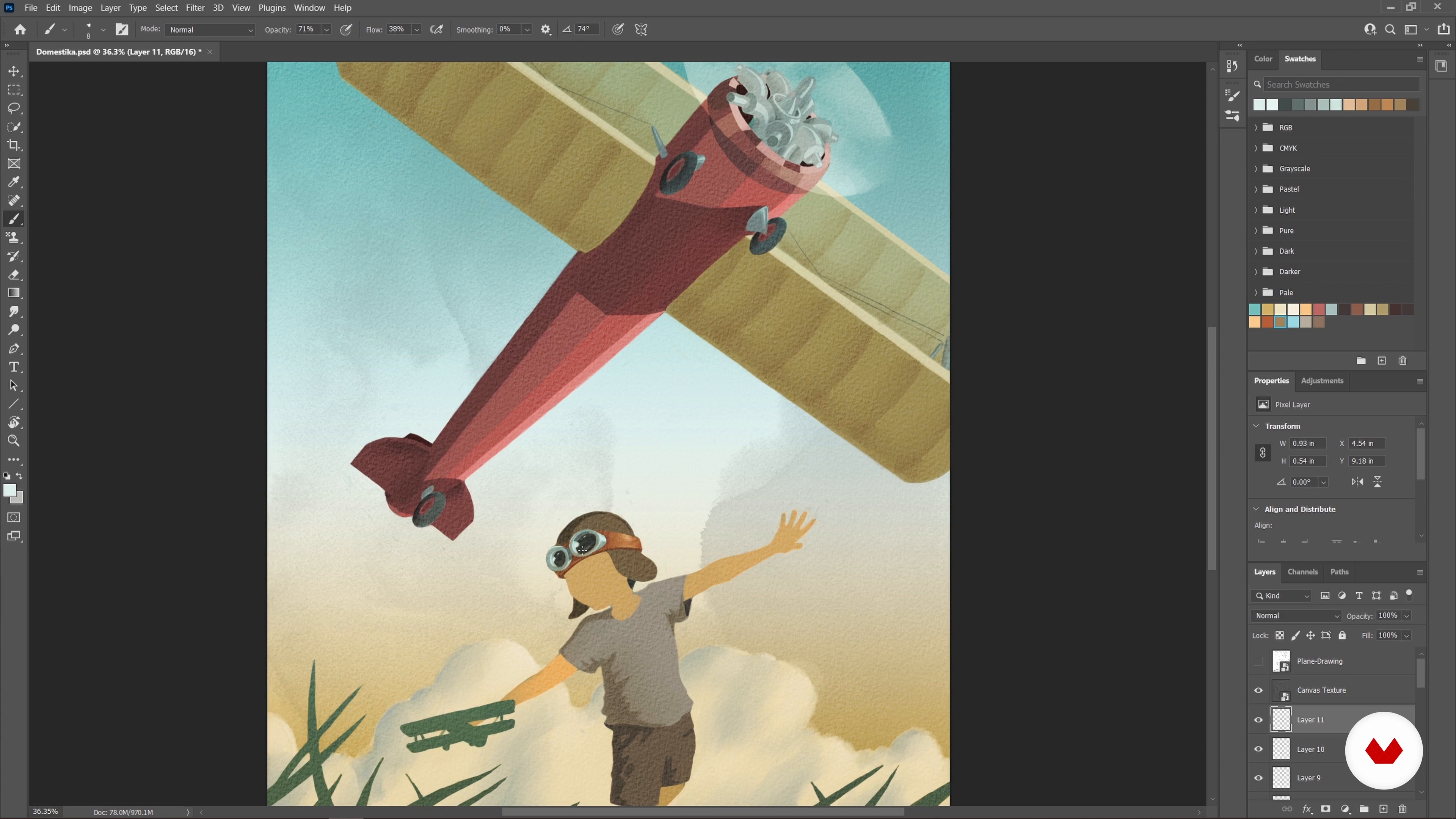Select the Pen tool
This screenshot has height=819, width=1456.
point(14,349)
